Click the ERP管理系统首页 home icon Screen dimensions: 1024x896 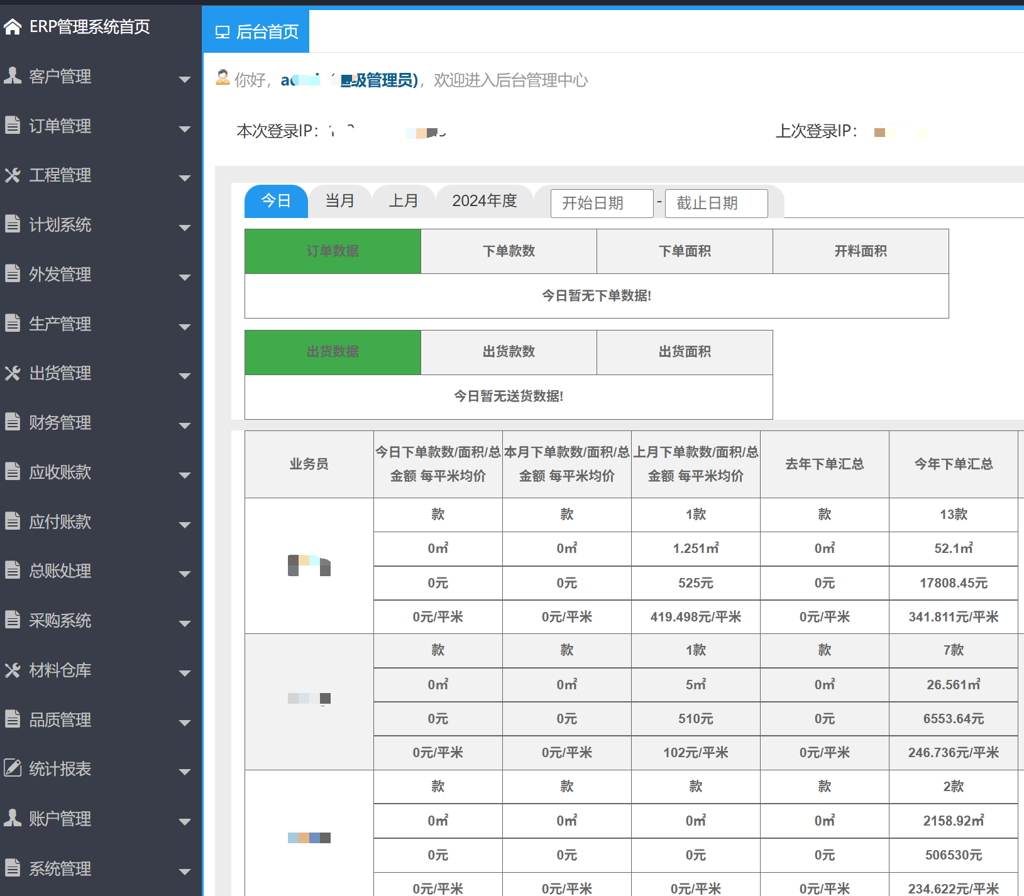[x=14, y=27]
